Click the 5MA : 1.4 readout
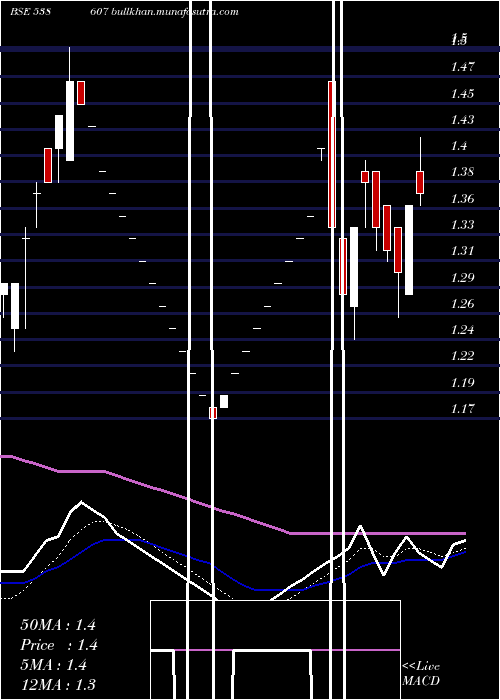The height and width of the screenshot is (700, 500). (x=54, y=665)
